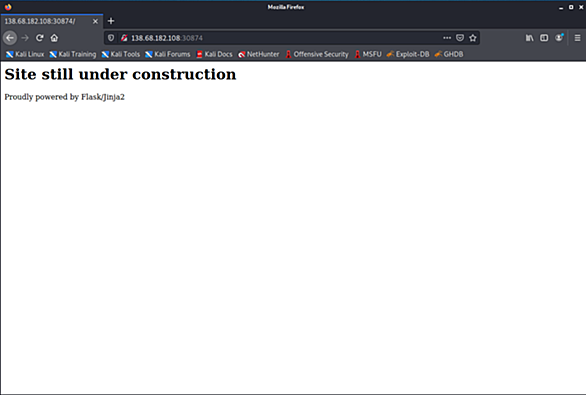Open Kali Training bookmark
The image size is (586, 395).
coord(73,54)
